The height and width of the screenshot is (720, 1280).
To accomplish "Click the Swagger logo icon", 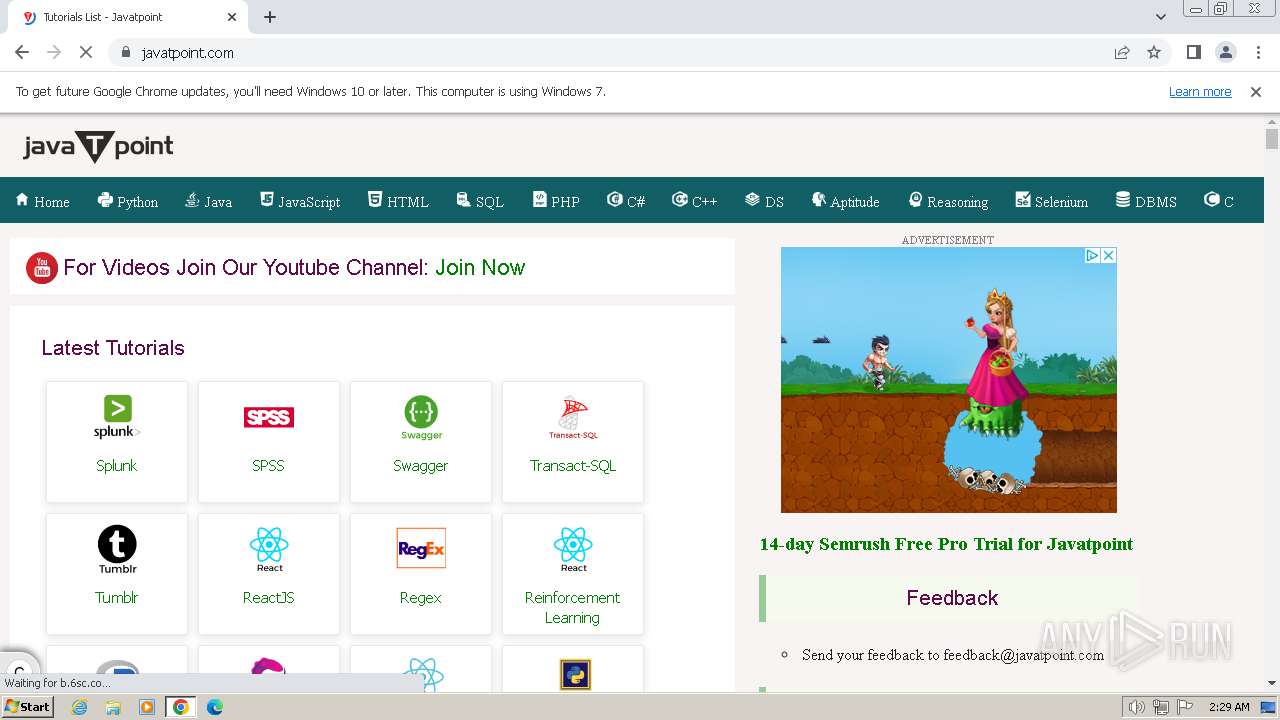I will click(421, 417).
